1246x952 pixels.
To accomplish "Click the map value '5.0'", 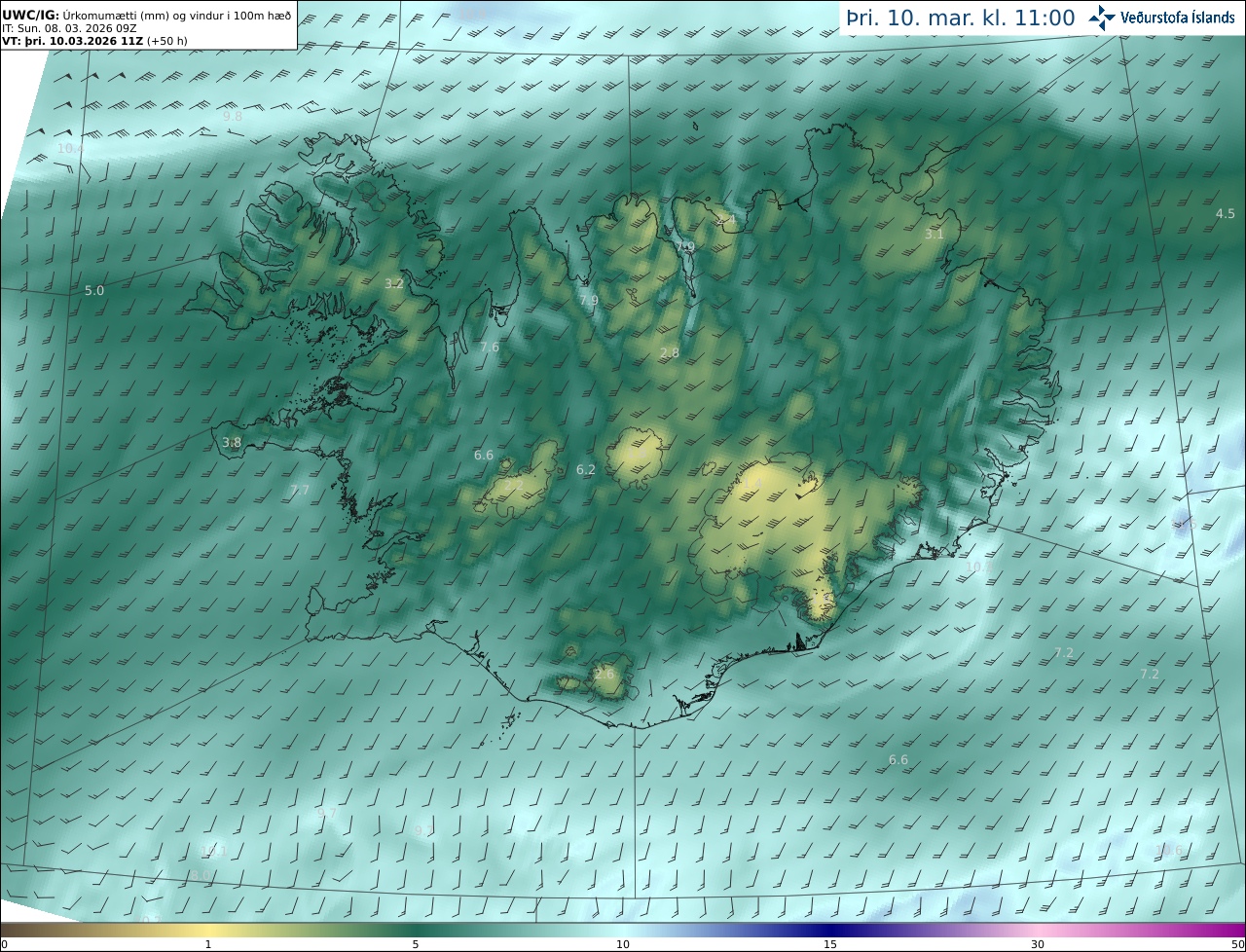I will [94, 290].
